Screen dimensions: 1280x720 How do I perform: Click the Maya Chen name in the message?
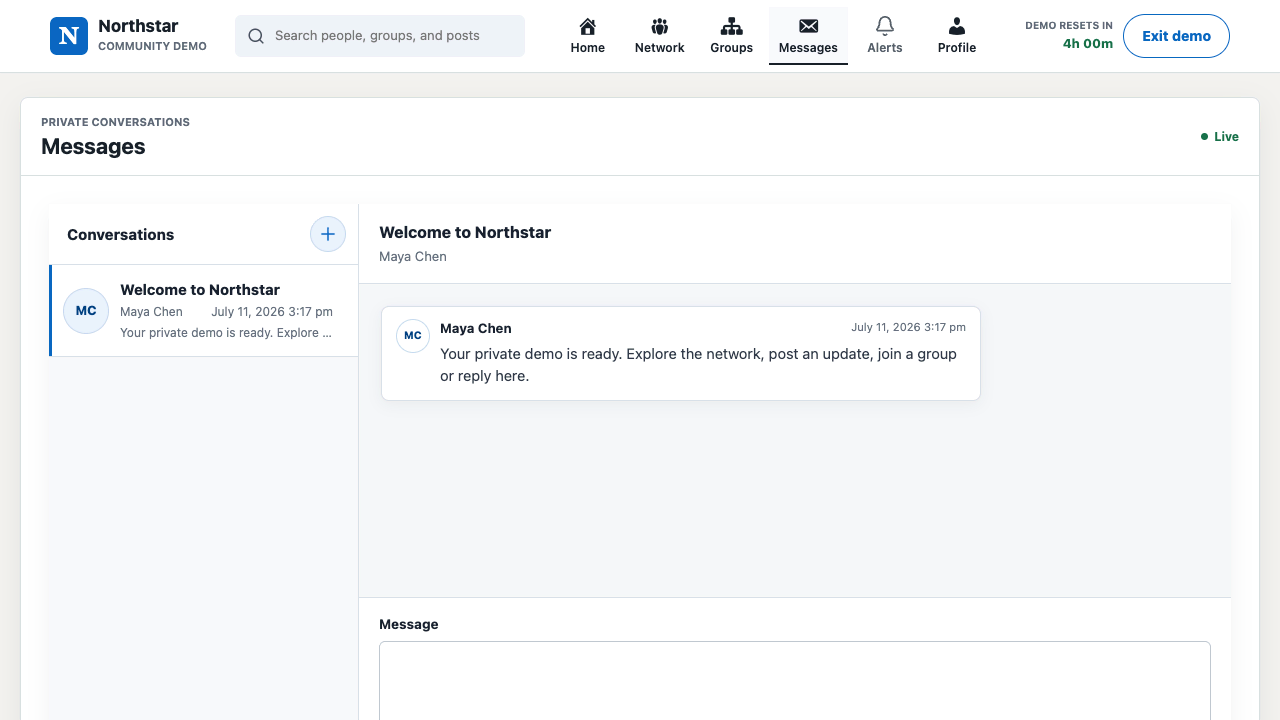tap(476, 328)
